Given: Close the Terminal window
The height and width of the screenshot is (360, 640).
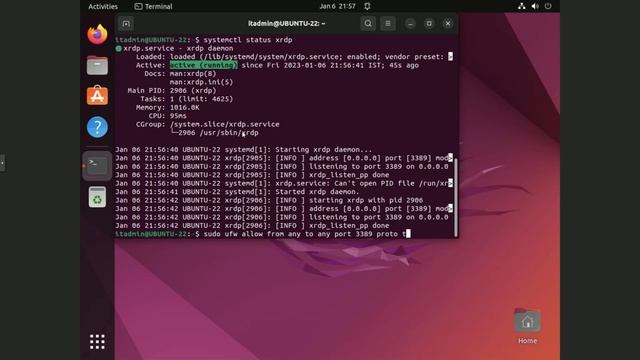Looking at the screenshot, I should pyautogui.click(x=448, y=23).
